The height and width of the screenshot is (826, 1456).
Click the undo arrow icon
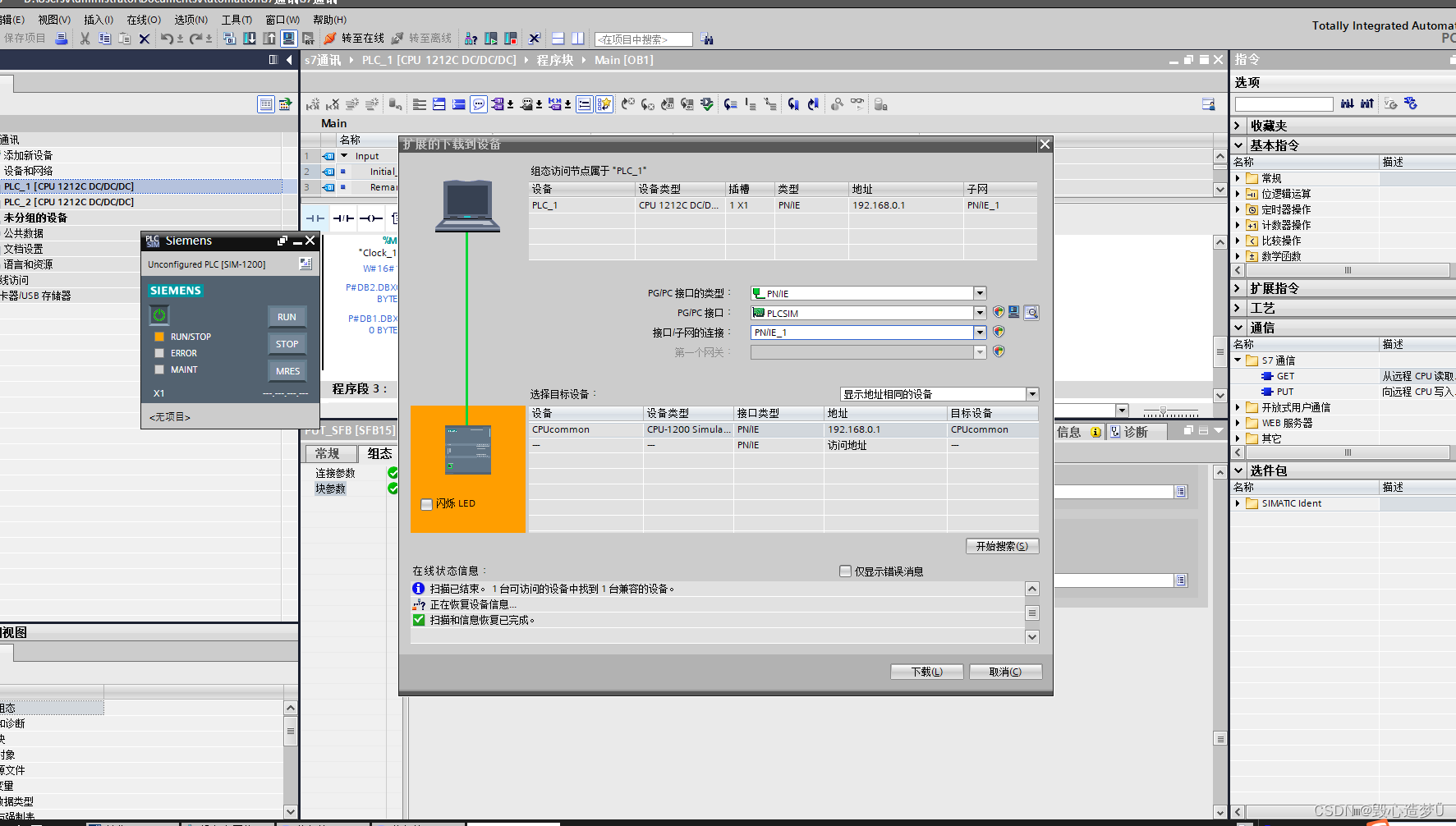pos(167,39)
